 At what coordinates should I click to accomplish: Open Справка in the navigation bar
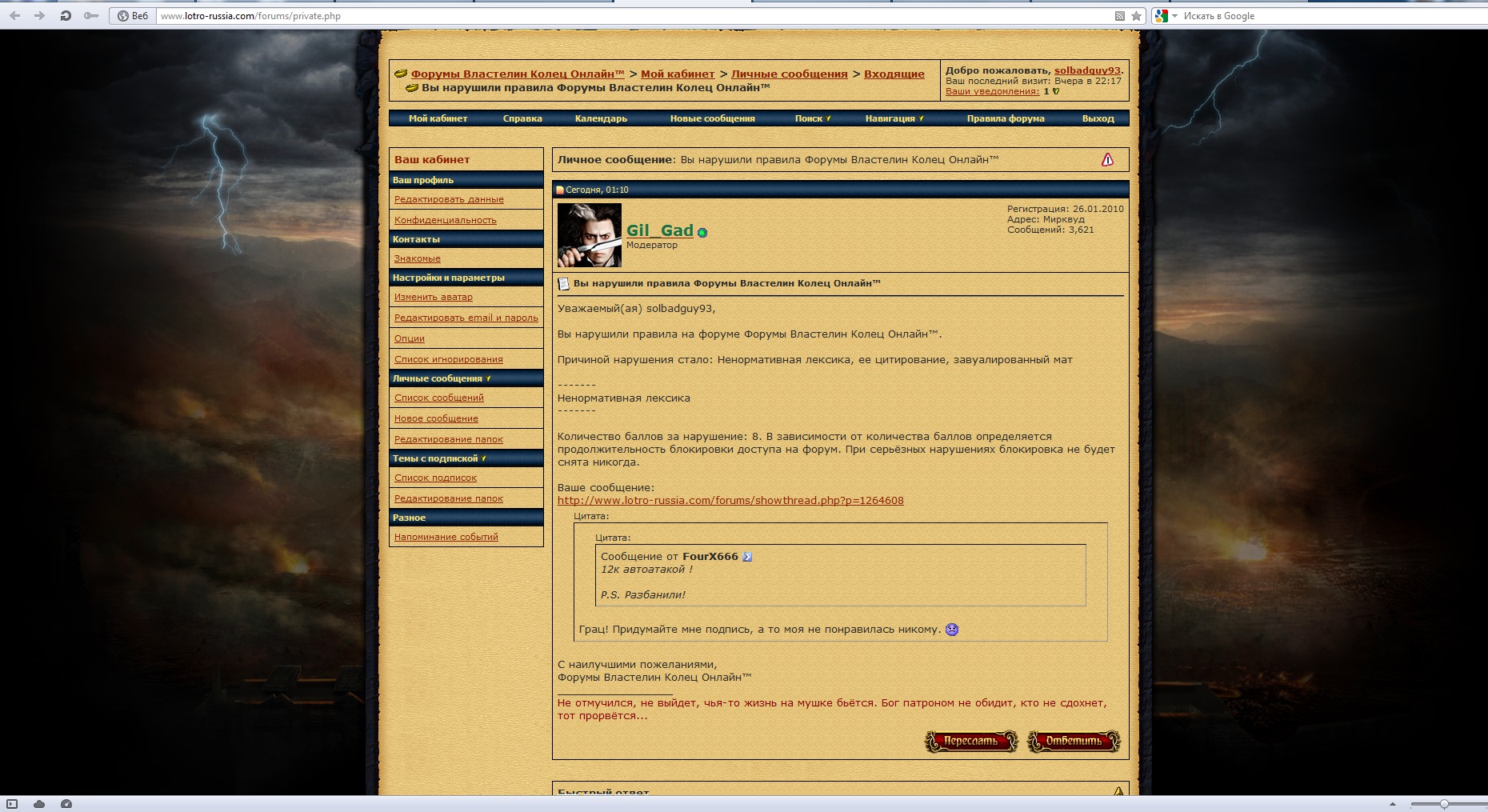tap(522, 118)
